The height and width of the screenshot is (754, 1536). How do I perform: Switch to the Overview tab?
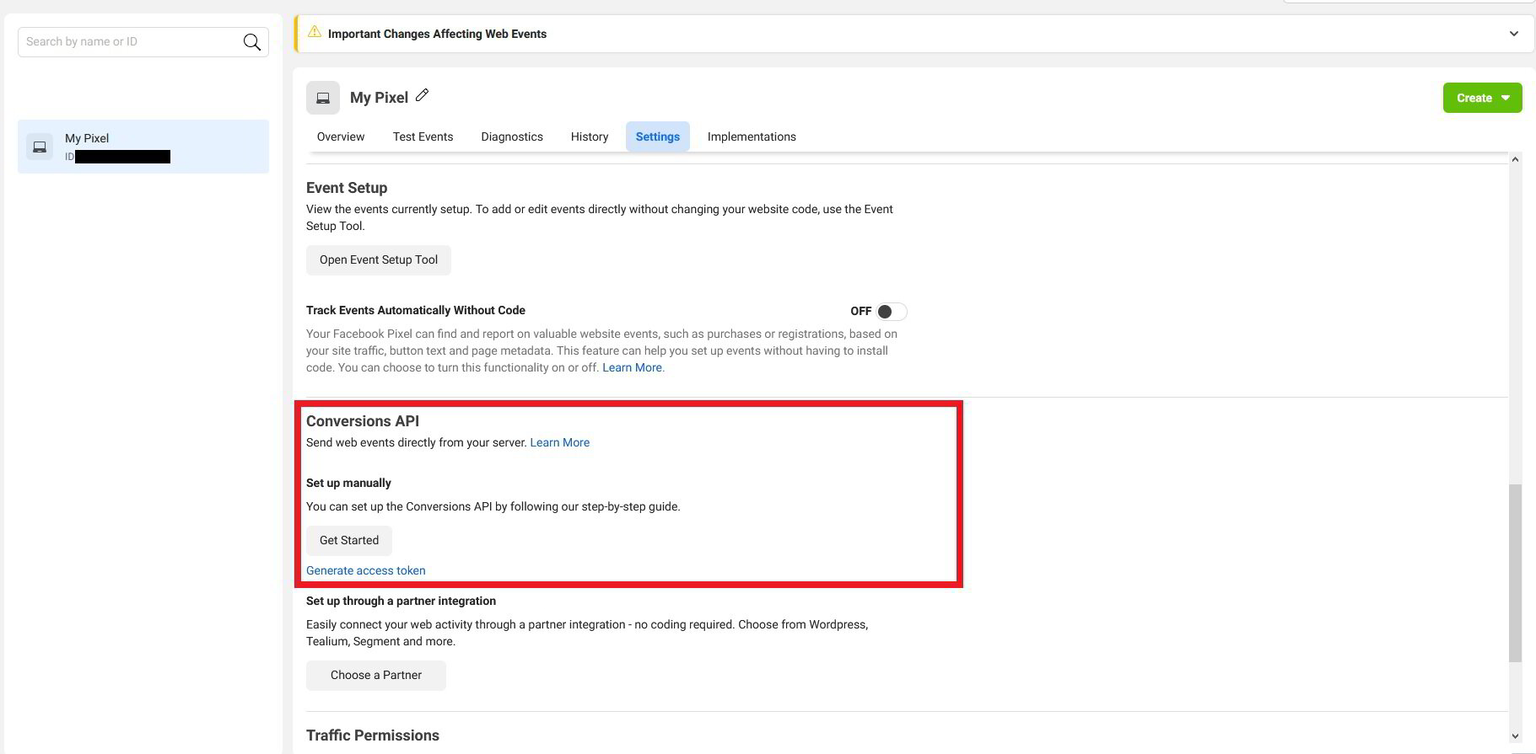[341, 137]
